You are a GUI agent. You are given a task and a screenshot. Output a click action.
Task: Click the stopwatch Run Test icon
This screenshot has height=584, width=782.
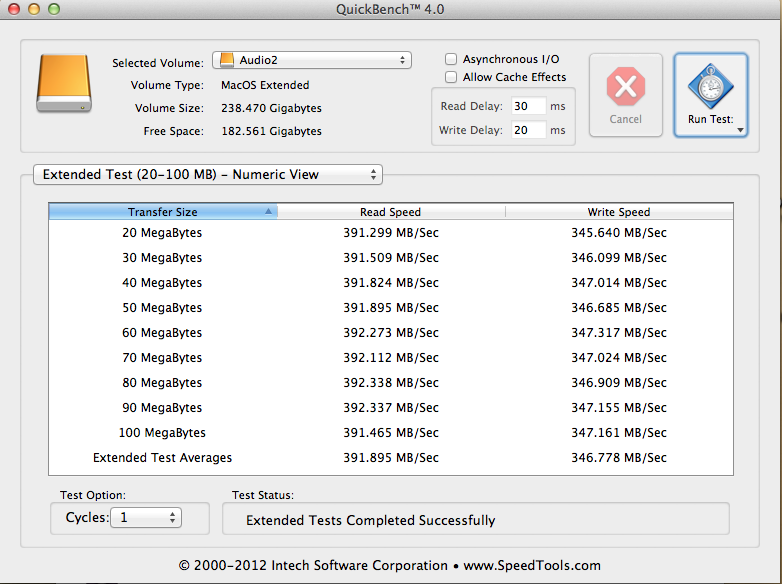coord(710,87)
